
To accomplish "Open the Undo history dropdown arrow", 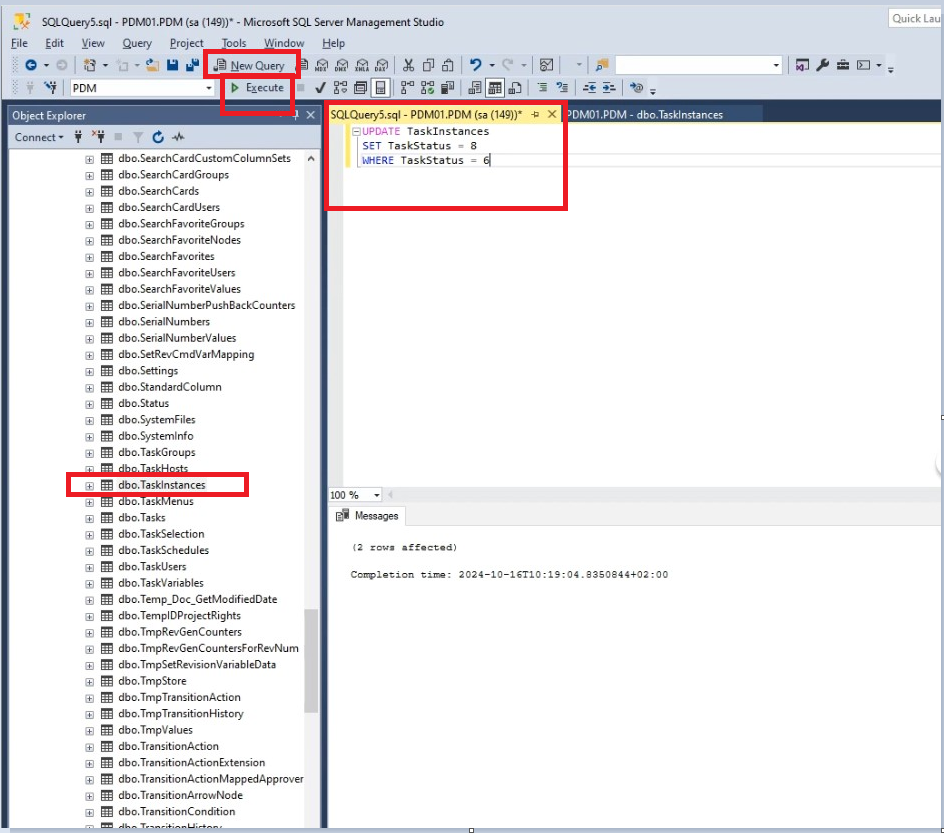I will 492,65.
